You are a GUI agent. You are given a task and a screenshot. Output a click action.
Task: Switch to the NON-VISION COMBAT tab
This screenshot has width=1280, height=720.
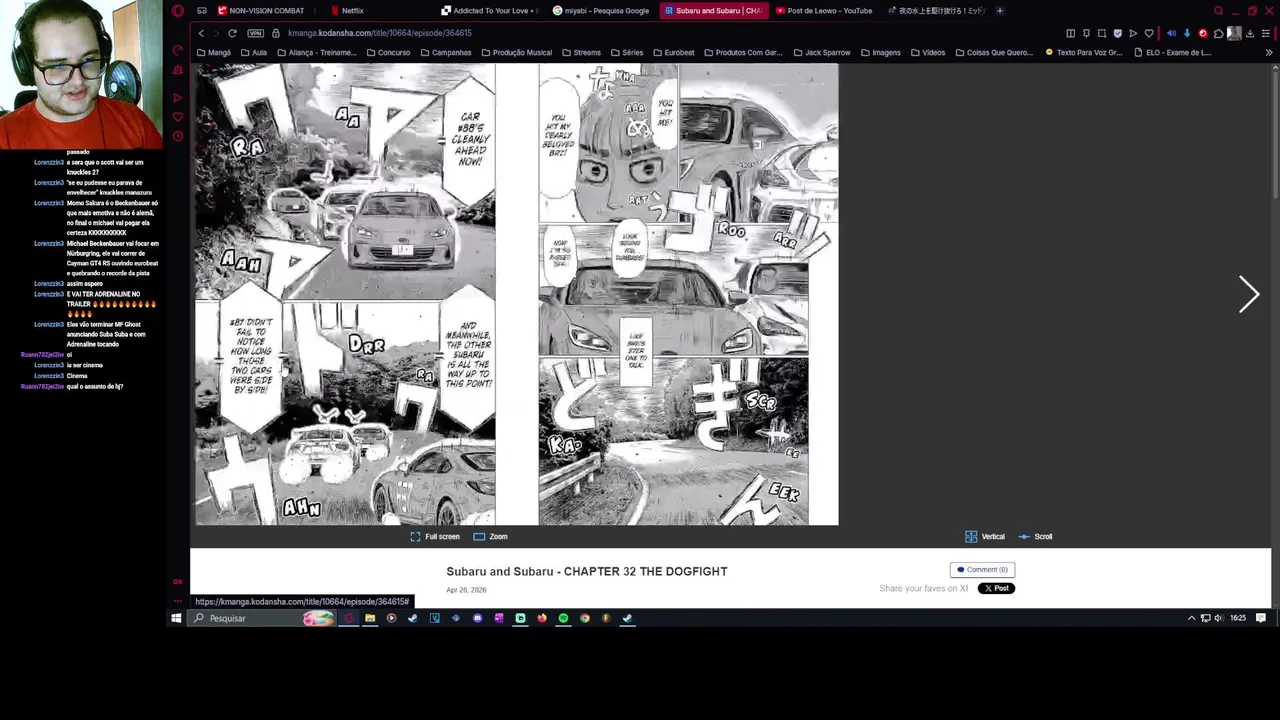coord(260,11)
